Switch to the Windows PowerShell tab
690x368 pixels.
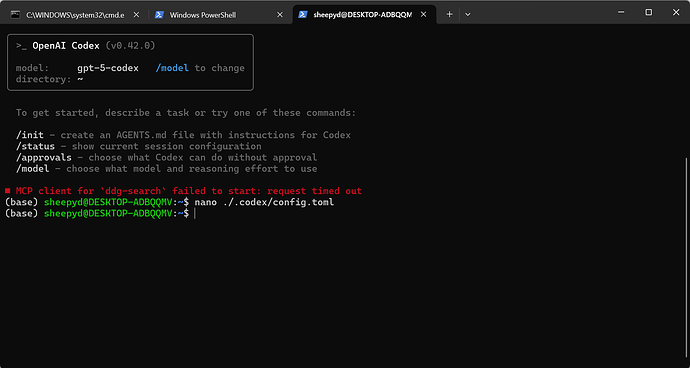[219, 15]
